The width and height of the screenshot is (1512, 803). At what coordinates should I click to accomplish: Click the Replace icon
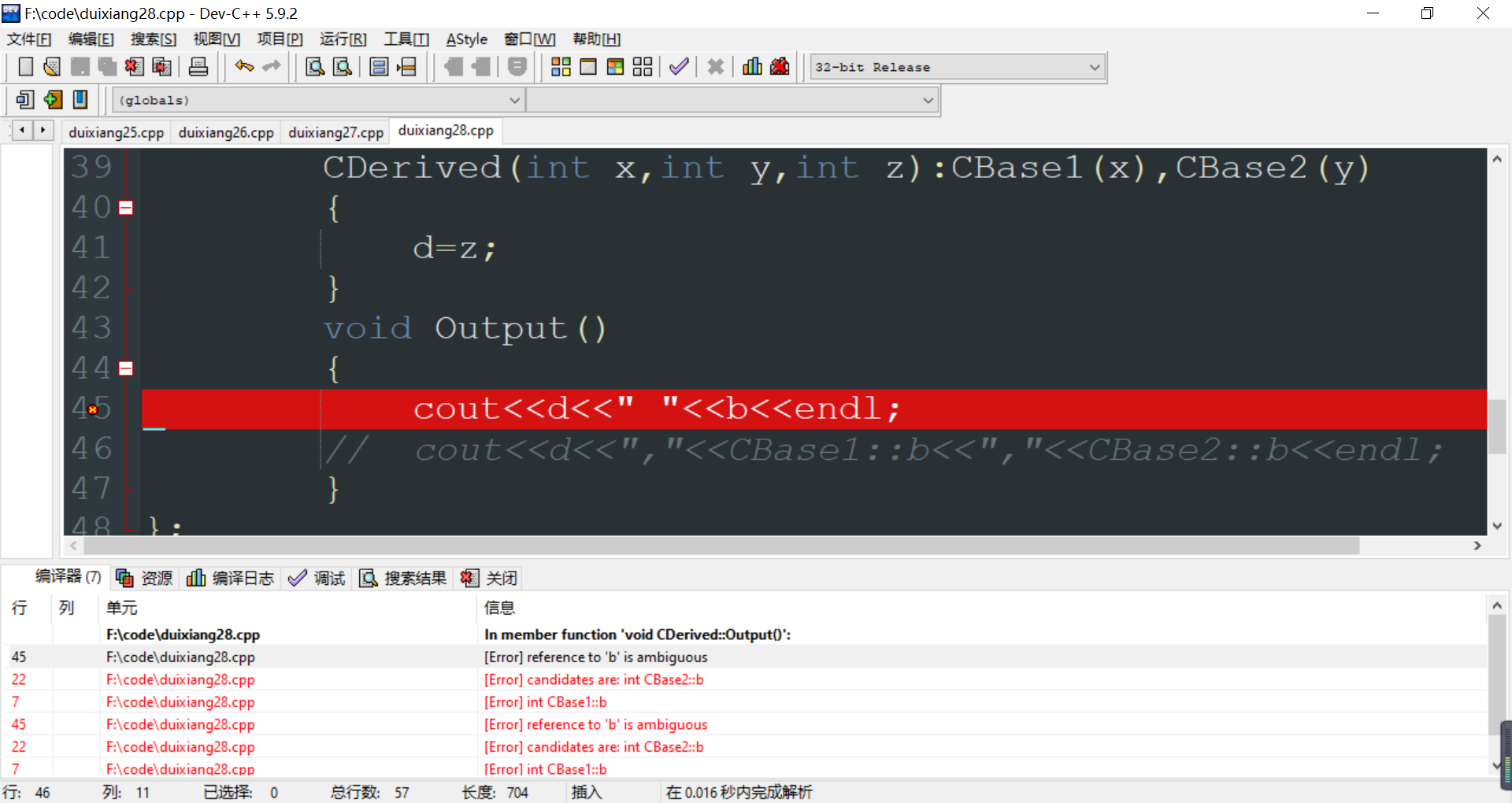pos(343,67)
